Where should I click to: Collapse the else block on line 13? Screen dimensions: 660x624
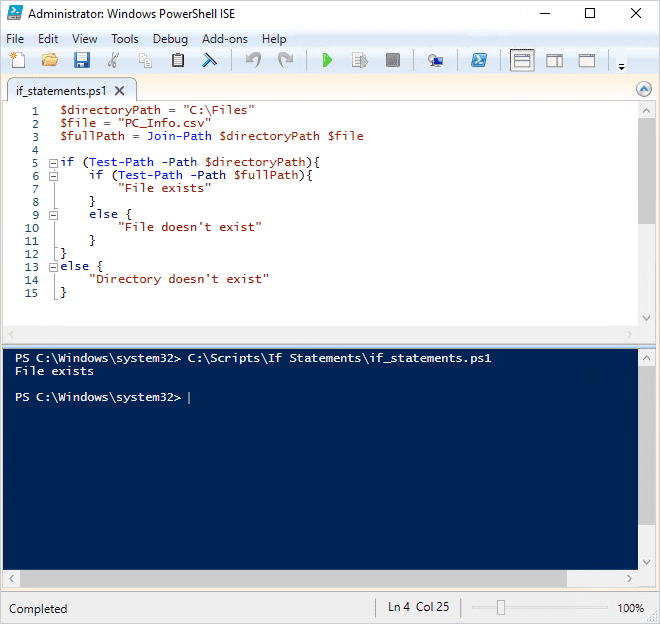[53, 267]
